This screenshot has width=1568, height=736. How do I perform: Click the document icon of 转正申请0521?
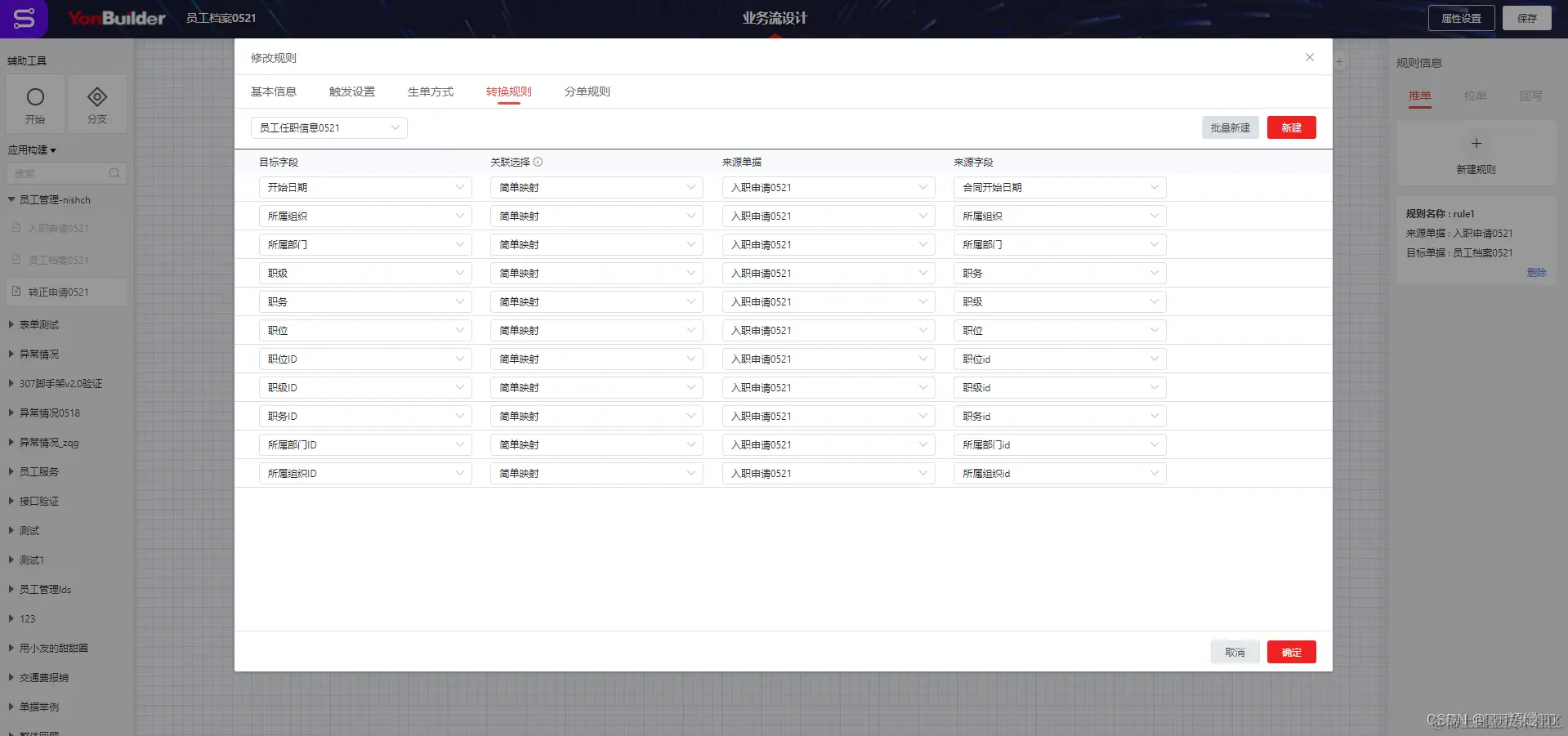point(16,291)
